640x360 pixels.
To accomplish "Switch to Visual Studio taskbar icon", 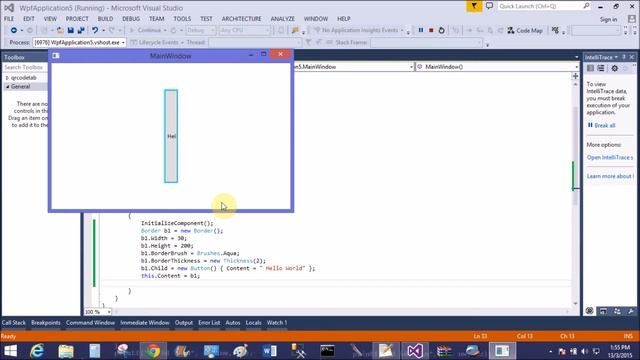I will [415, 351].
